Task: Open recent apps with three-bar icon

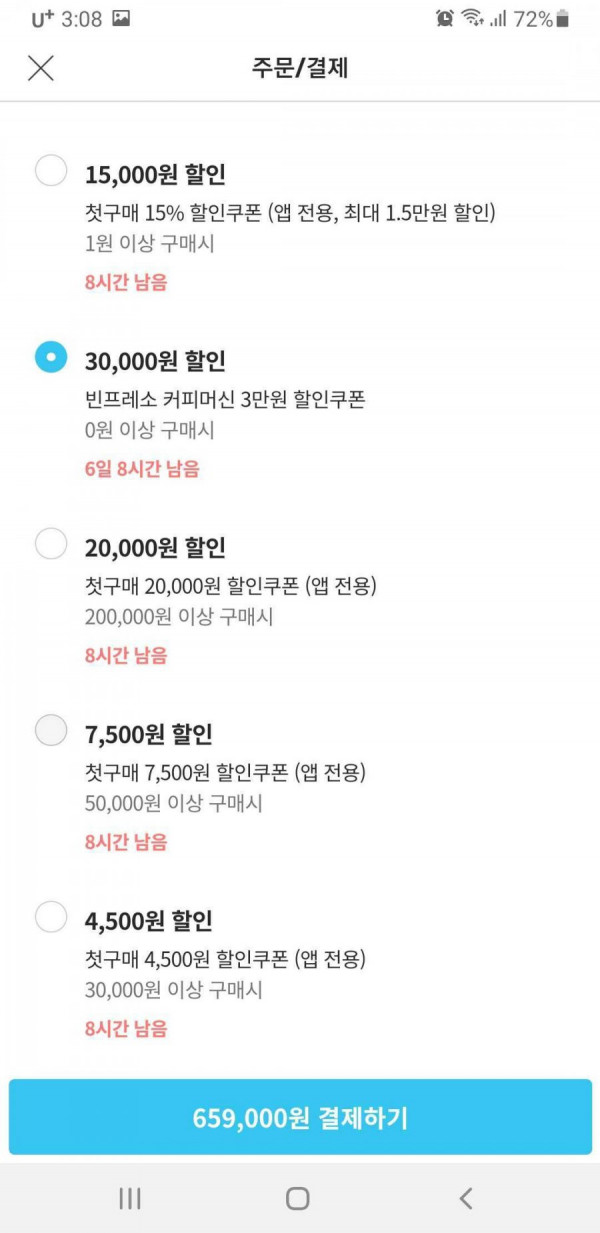Action: 130,1198
